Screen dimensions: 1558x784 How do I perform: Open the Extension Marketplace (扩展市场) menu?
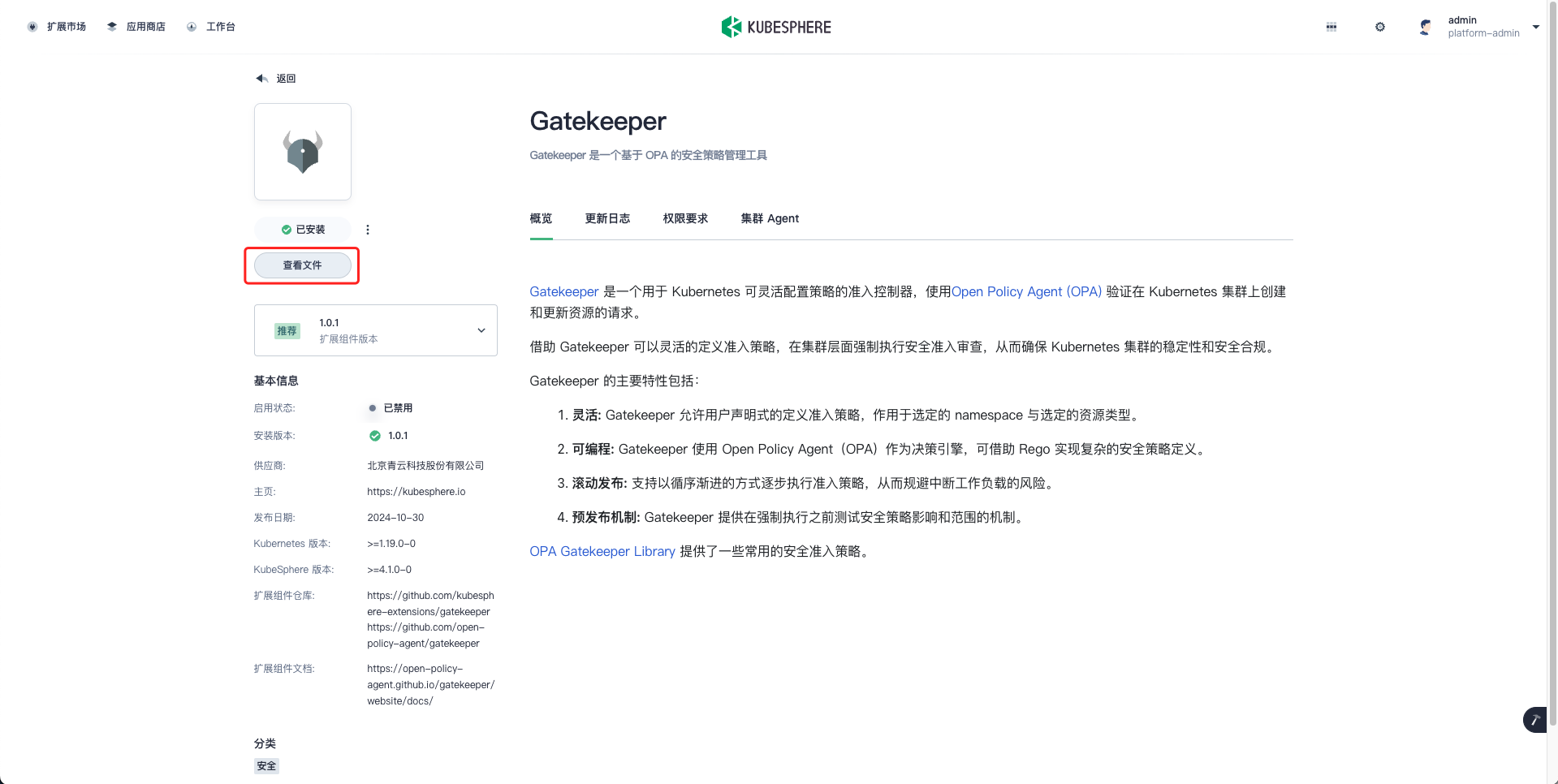(57, 27)
